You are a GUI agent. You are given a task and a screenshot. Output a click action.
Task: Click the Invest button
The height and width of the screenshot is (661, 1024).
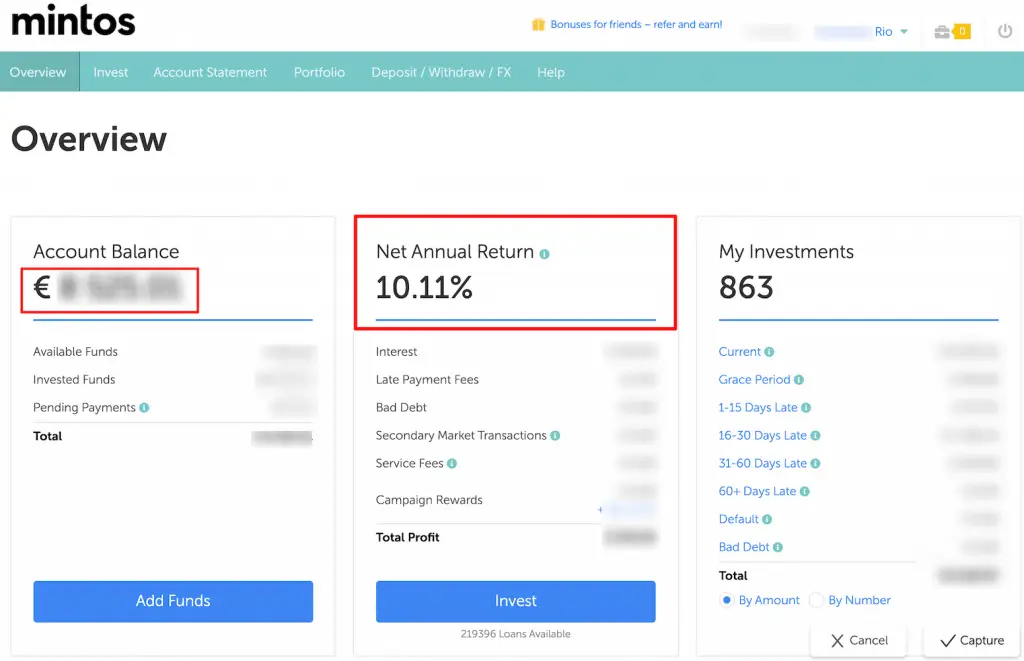(515, 601)
